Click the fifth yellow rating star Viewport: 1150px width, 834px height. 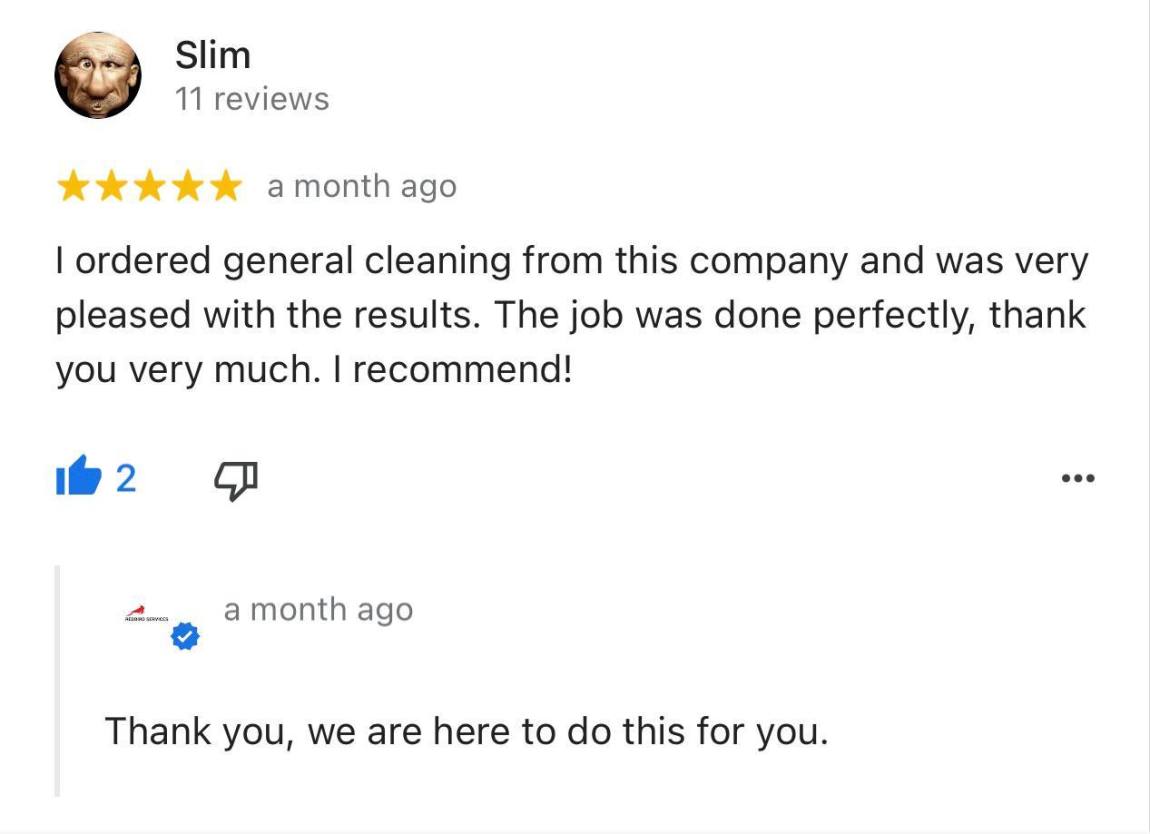(x=226, y=186)
